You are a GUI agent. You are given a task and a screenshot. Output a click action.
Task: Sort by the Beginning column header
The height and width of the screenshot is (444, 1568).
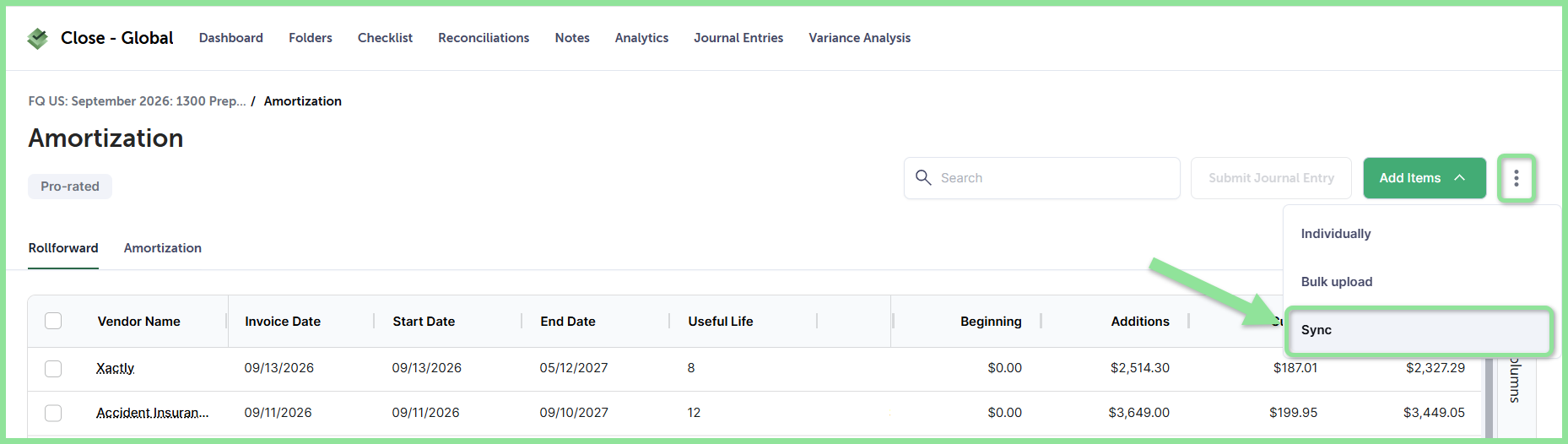click(991, 322)
